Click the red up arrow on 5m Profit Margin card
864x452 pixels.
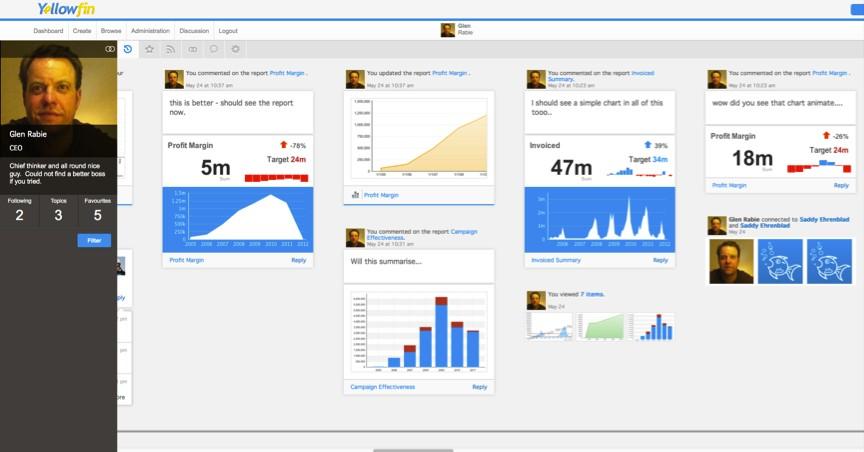pos(283,144)
